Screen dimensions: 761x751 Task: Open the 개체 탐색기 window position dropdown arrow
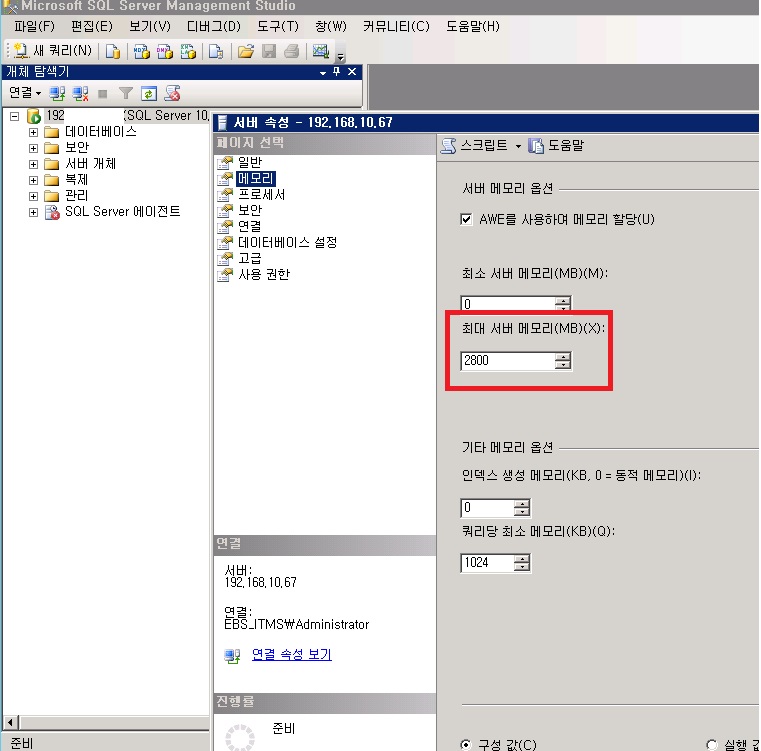(323, 73)
